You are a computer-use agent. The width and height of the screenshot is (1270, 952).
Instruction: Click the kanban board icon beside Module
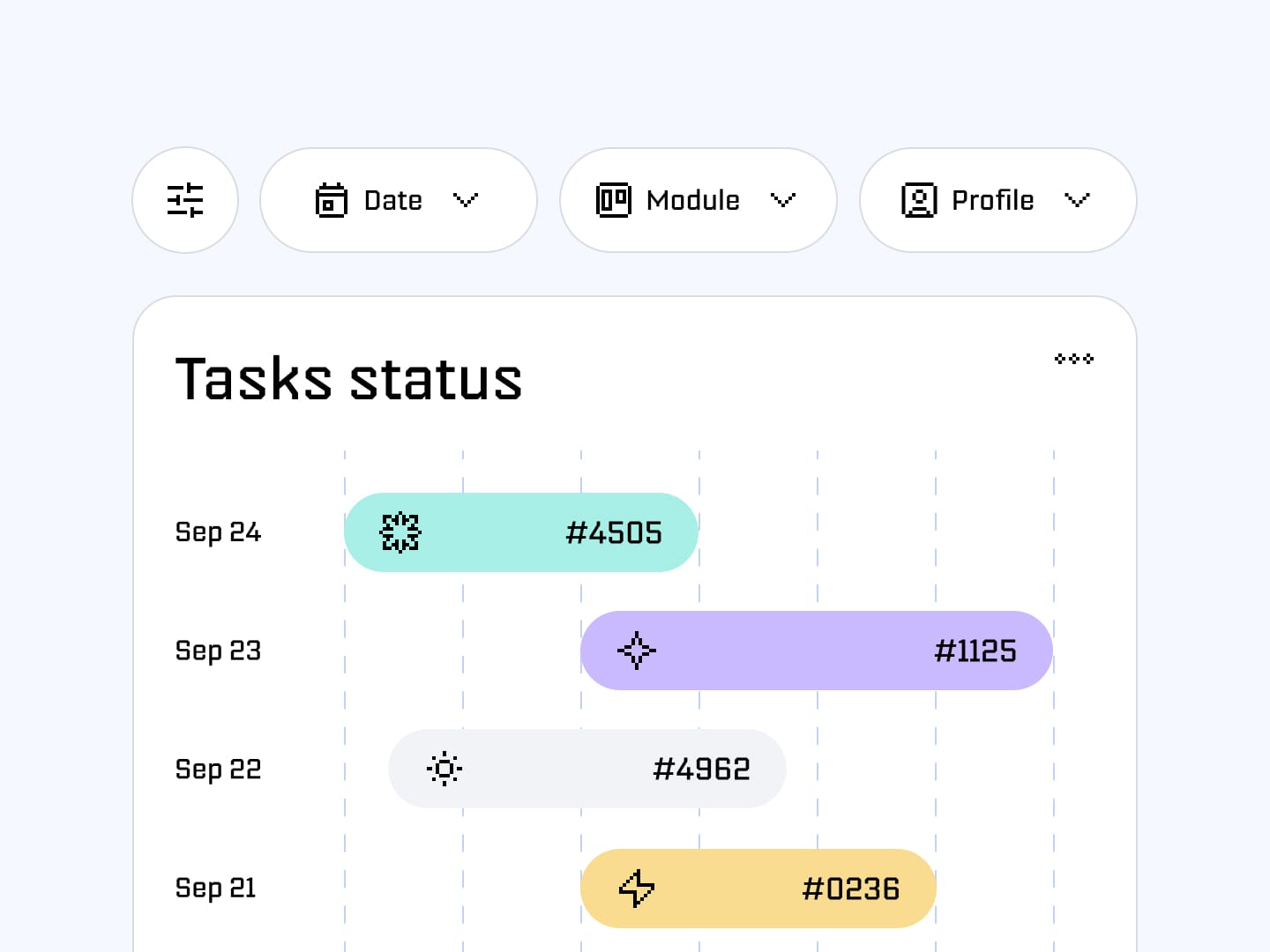coord(614,200)
